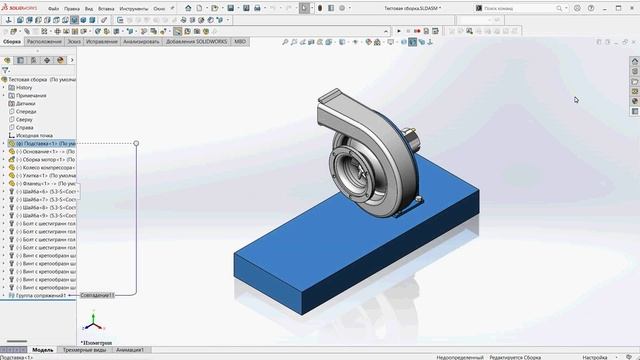Click the red Record macro icon
Image resolution: width=640 pixels, height=360 pixels.
click(x=417, y=31)
